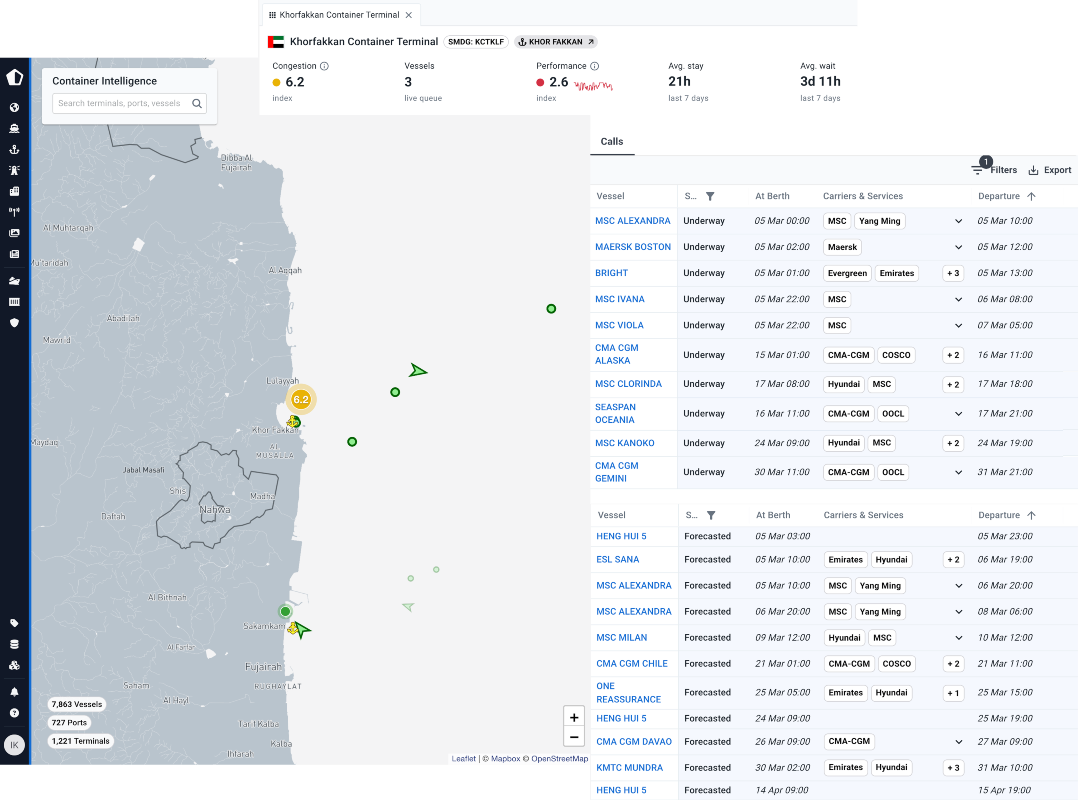Expand services chevron for CMA CGM DAVAO

959,742
